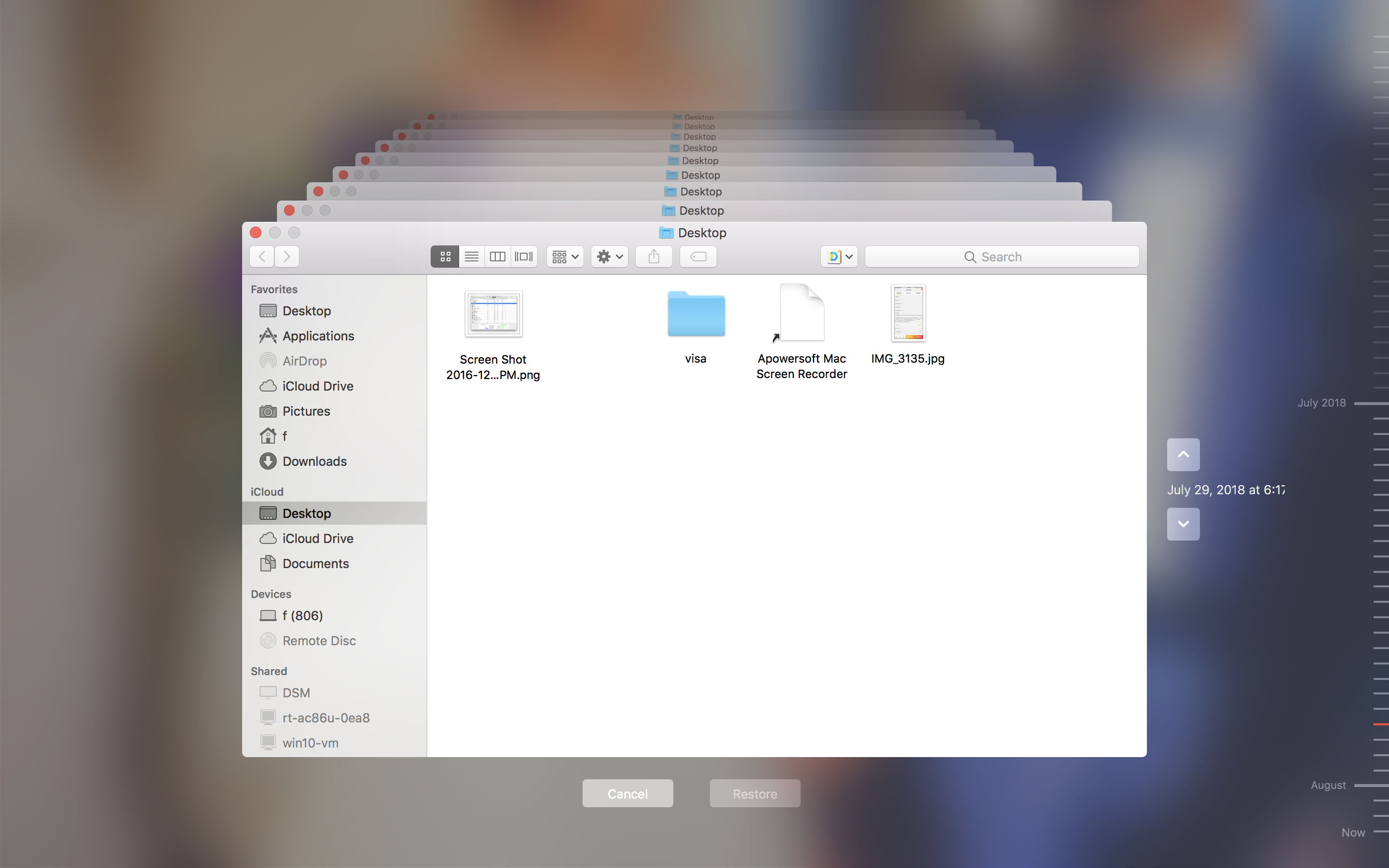1389x868 pixels.
Task: Click in the Search field
Action: point(1002,257)
